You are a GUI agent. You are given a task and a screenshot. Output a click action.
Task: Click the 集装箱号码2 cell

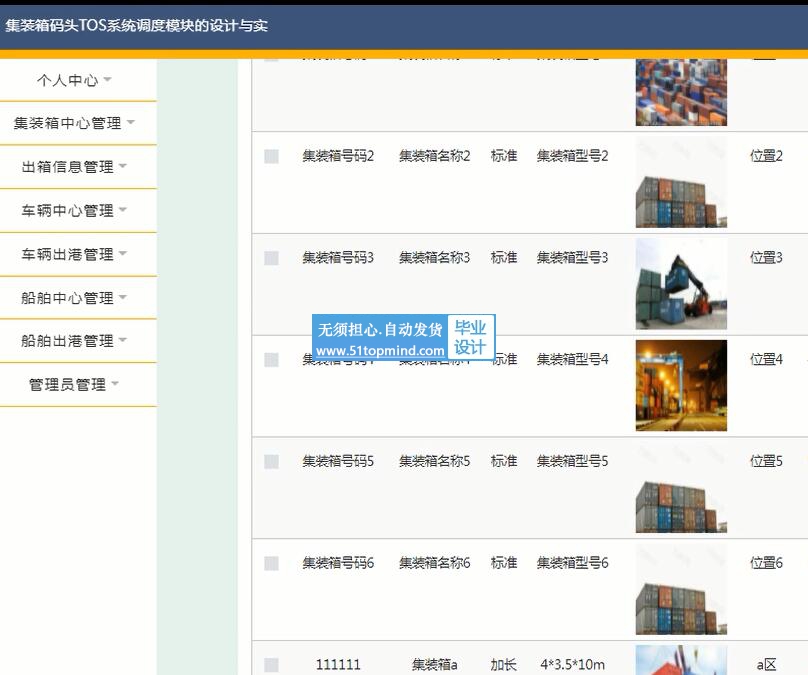[338, 156]
